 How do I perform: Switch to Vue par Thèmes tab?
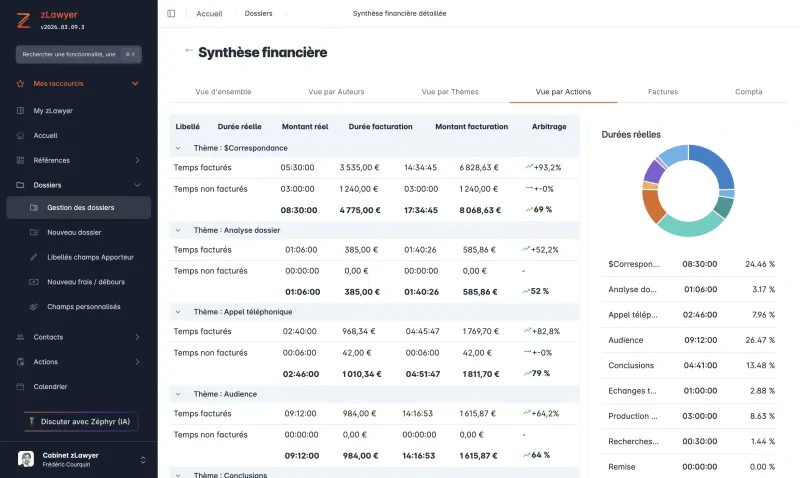coord(450,92)
